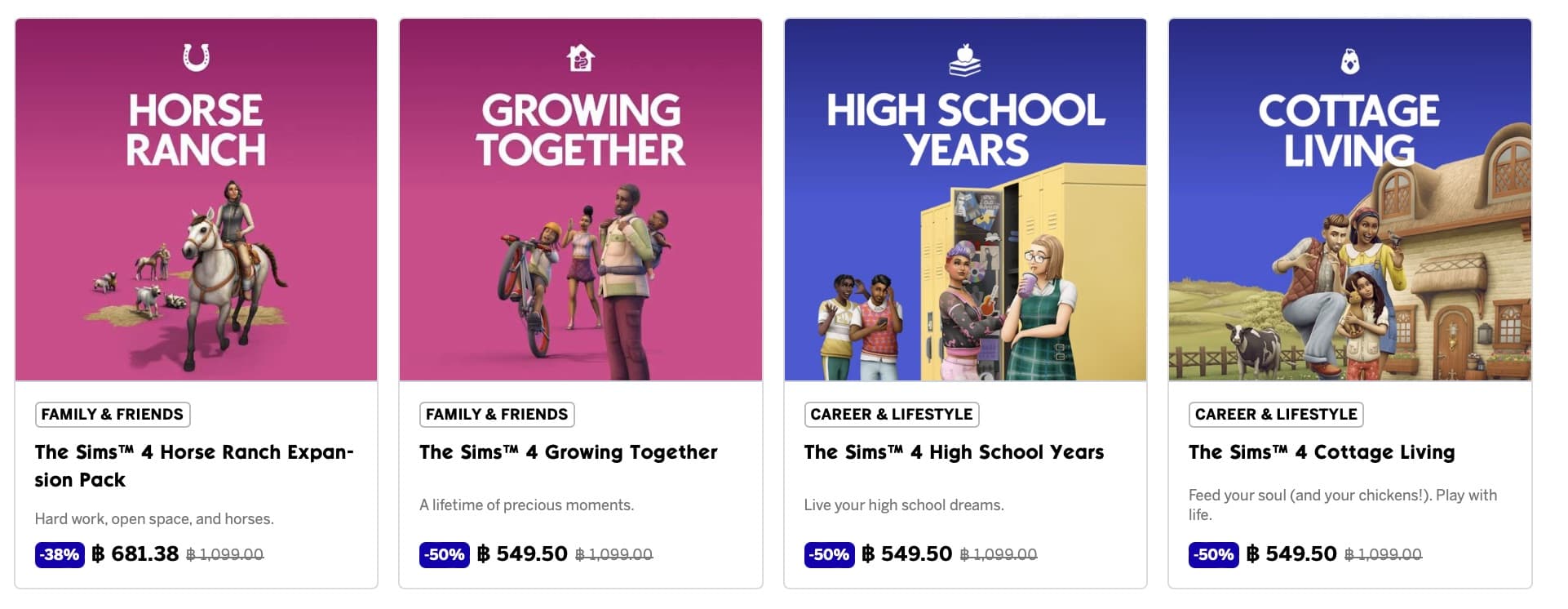Select Career & Lifestyle tag on High School Years
This screenshot has height=609, width=1568.
[x=892, y=415]
